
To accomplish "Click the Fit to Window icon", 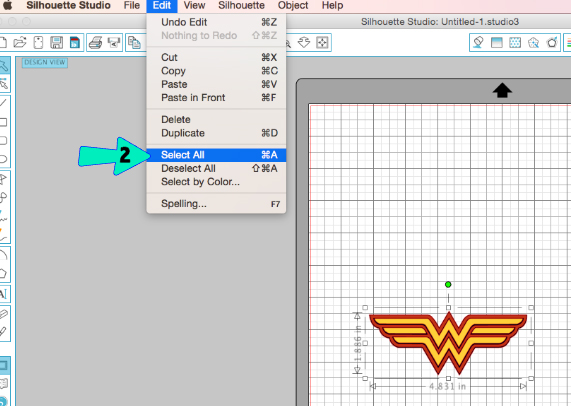I will coord(322,43).
